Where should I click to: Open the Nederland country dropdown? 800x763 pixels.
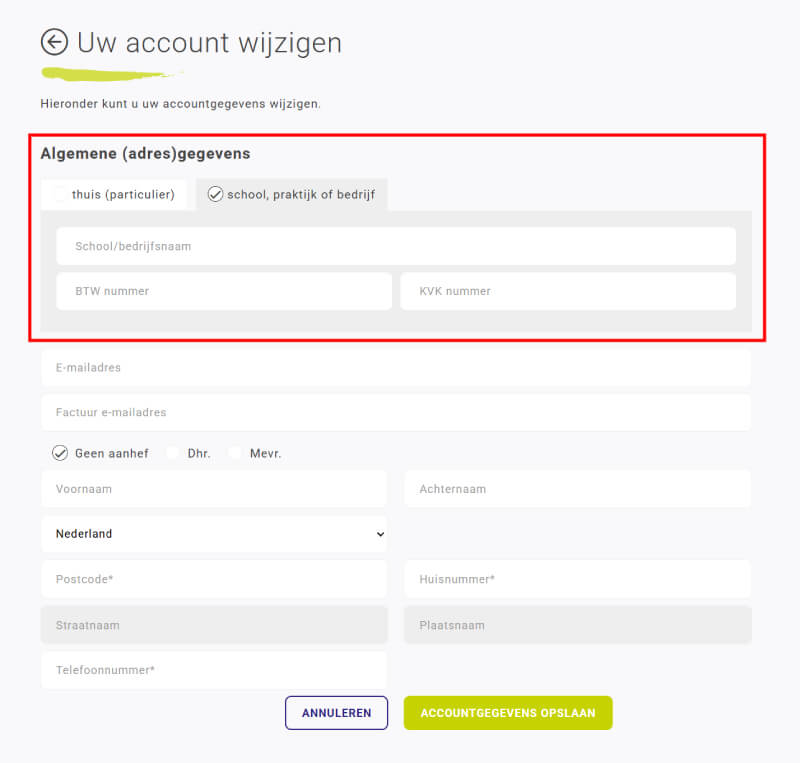coord(214,534)
